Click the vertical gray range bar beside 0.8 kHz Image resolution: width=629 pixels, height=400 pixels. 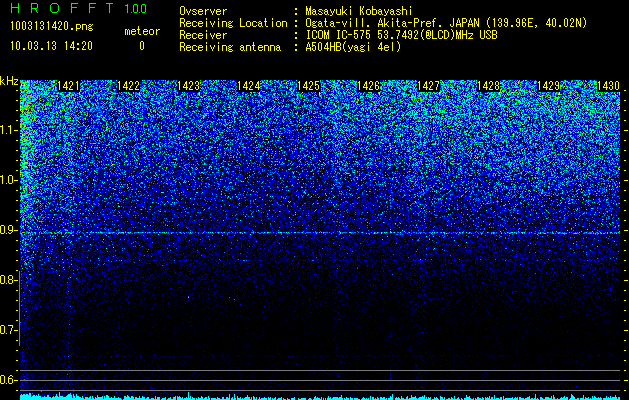pyautogui.click(x=19, y=309)
